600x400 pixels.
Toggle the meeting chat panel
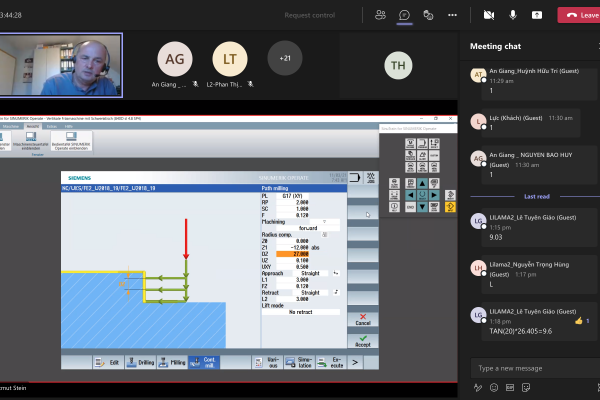click(x=404, y=15)
